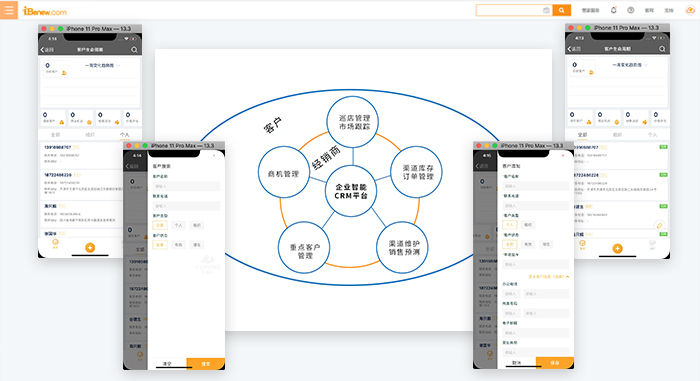Tap magnifier icon in right lifecycle phone
The image size is (700, 381).
tap(662, 49)
